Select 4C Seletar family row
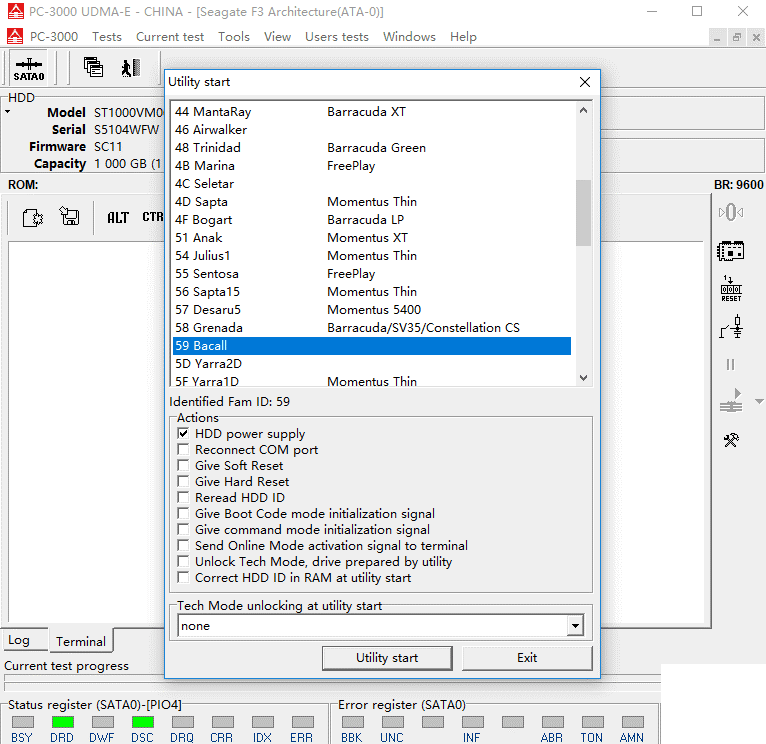Image resolution: width=766 pixels, height=744 pixels. 372,184
